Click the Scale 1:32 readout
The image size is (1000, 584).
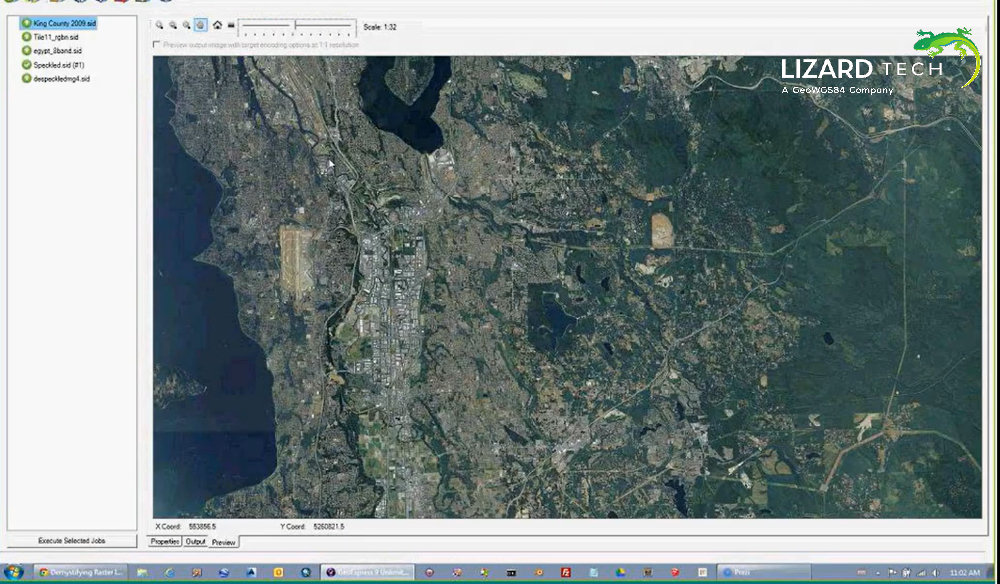380,27
